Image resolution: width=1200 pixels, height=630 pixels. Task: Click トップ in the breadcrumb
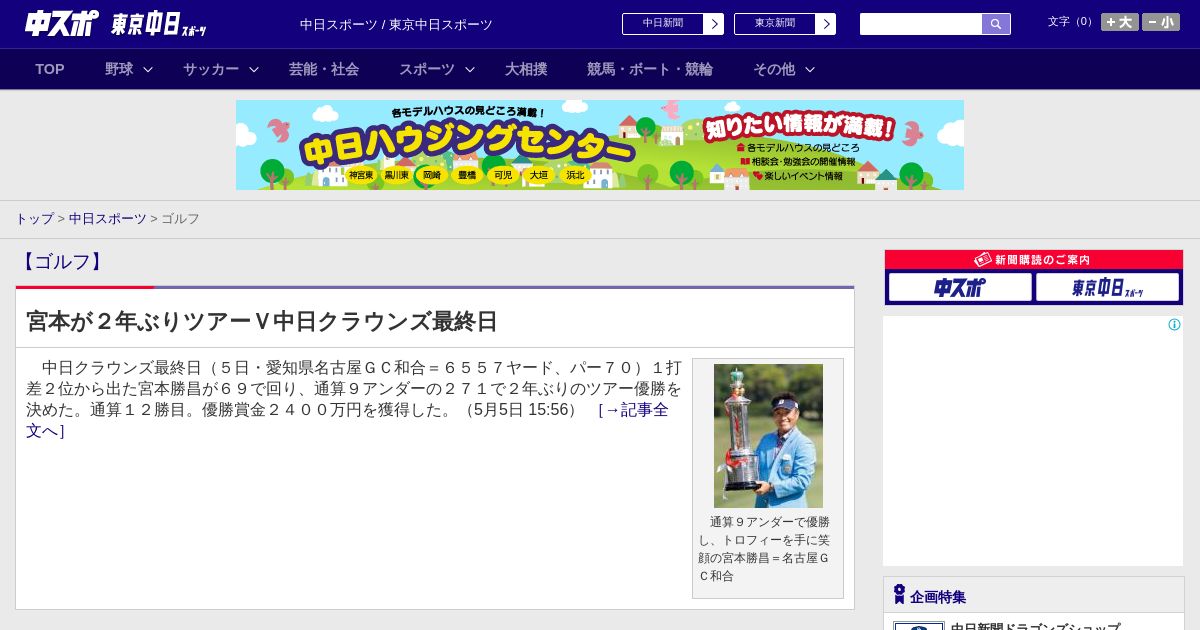pyautogui.click(x=35, y=218)
